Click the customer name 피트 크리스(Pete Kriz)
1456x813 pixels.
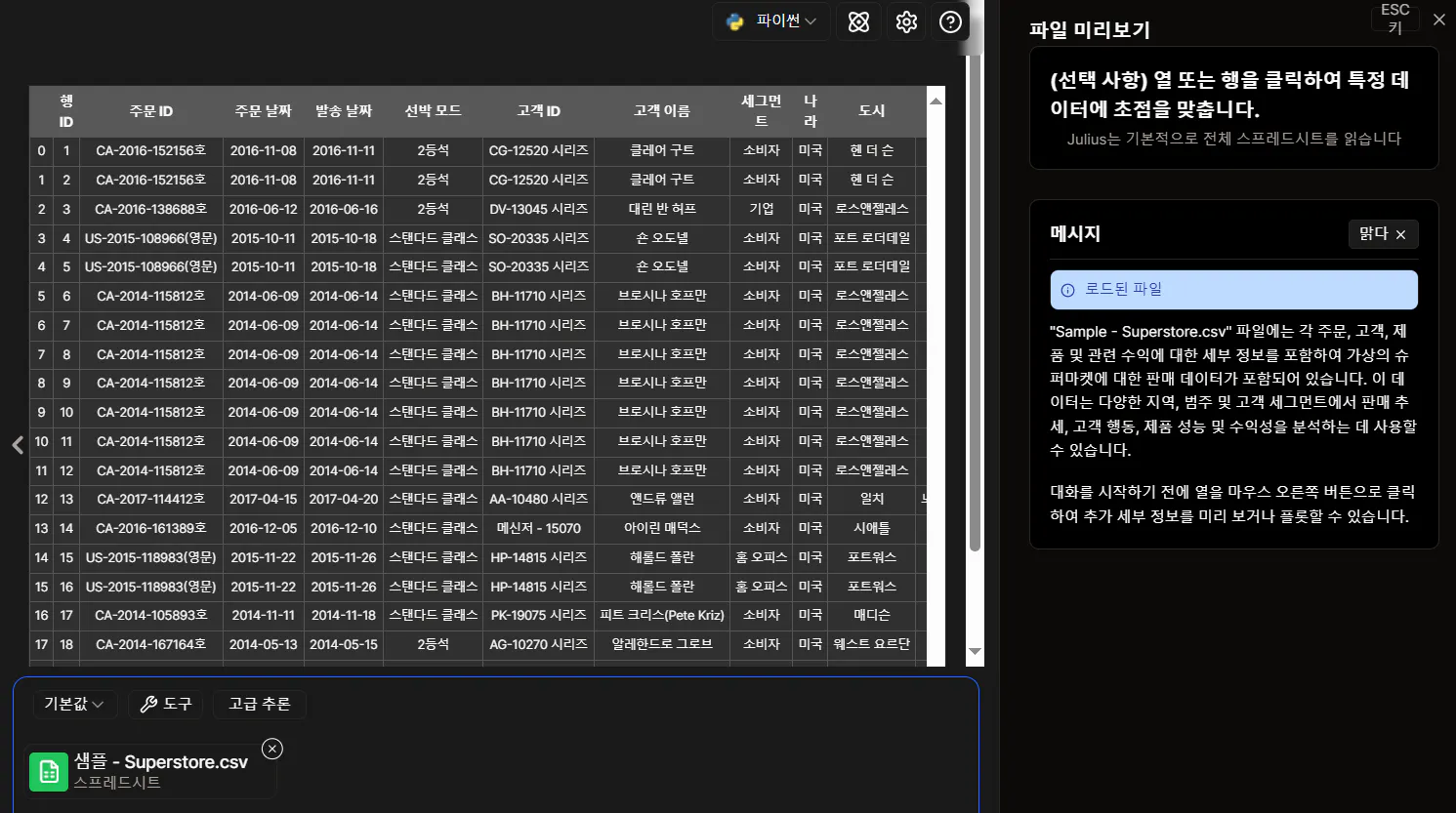[x=662, y=615]
